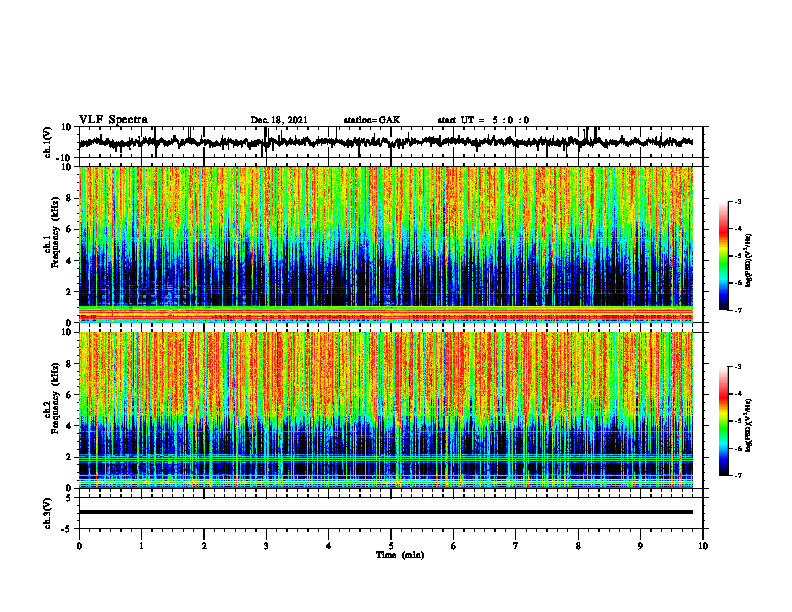
Task: Click the flat ch.3 voltage trace
Action: [x=386, y=512]
